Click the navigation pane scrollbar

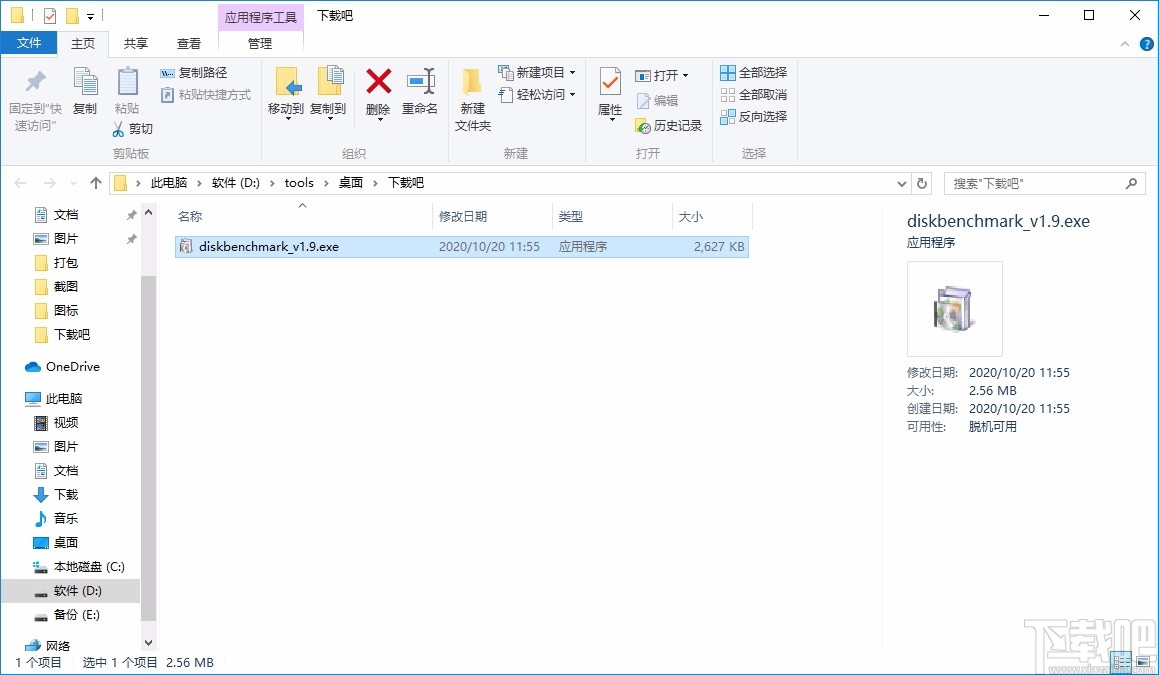[x=148, y=420]
